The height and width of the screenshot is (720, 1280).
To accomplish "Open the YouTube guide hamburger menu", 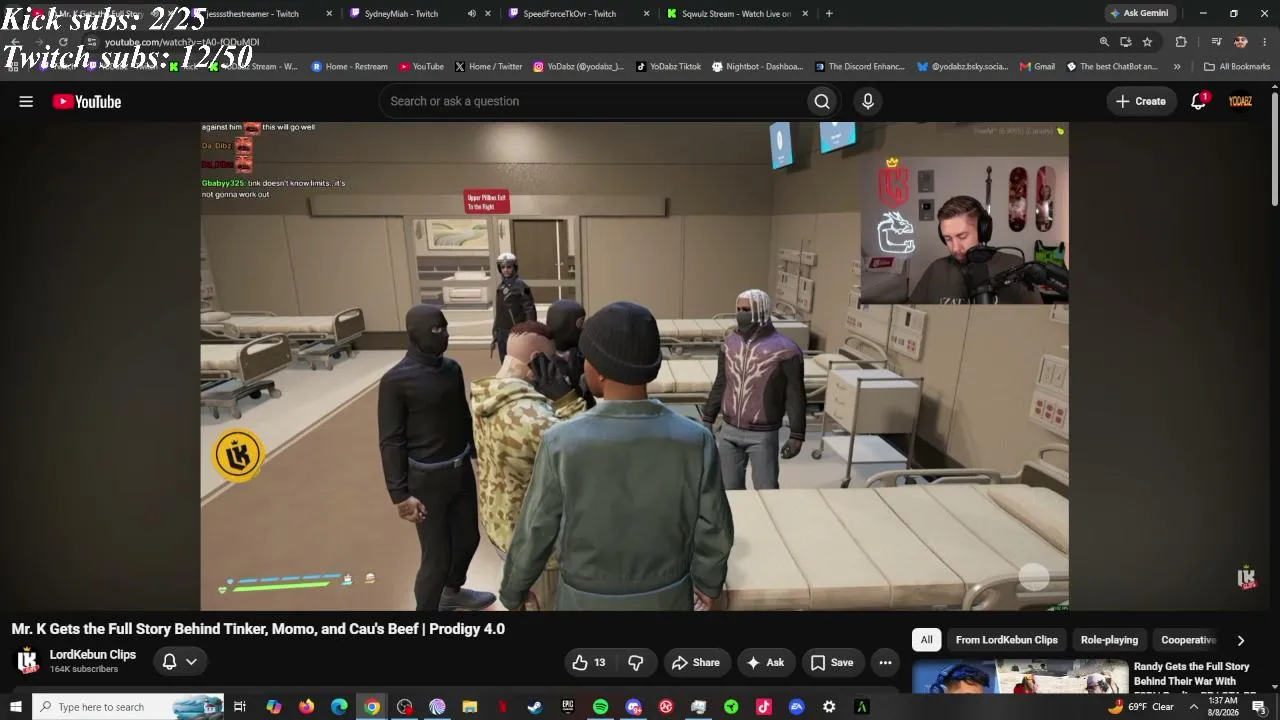I will pyautogui.click(x=26, y=101).
